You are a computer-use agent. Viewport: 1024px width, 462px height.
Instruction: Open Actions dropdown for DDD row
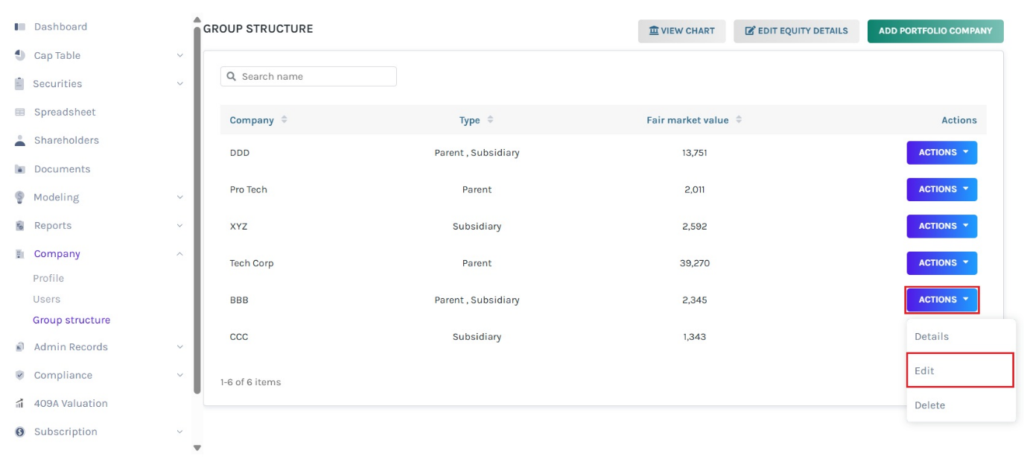pos(941,153)
